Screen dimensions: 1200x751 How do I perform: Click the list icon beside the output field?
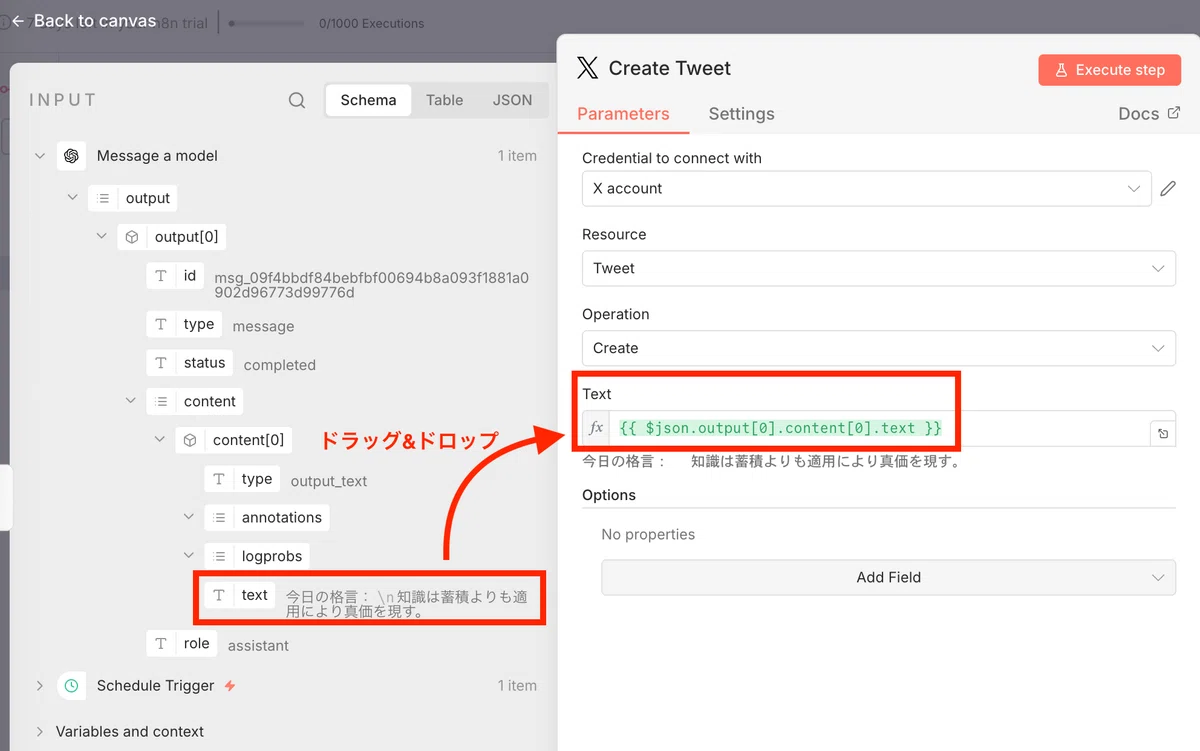click(x=102, y=198)
